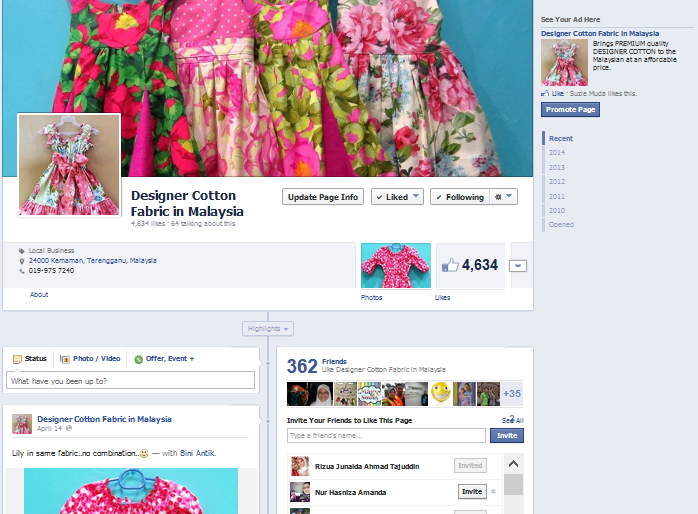
Task: Dismiss the Nur Hasniza Amanda suggestion with the x
Action: tap(493, 492)
